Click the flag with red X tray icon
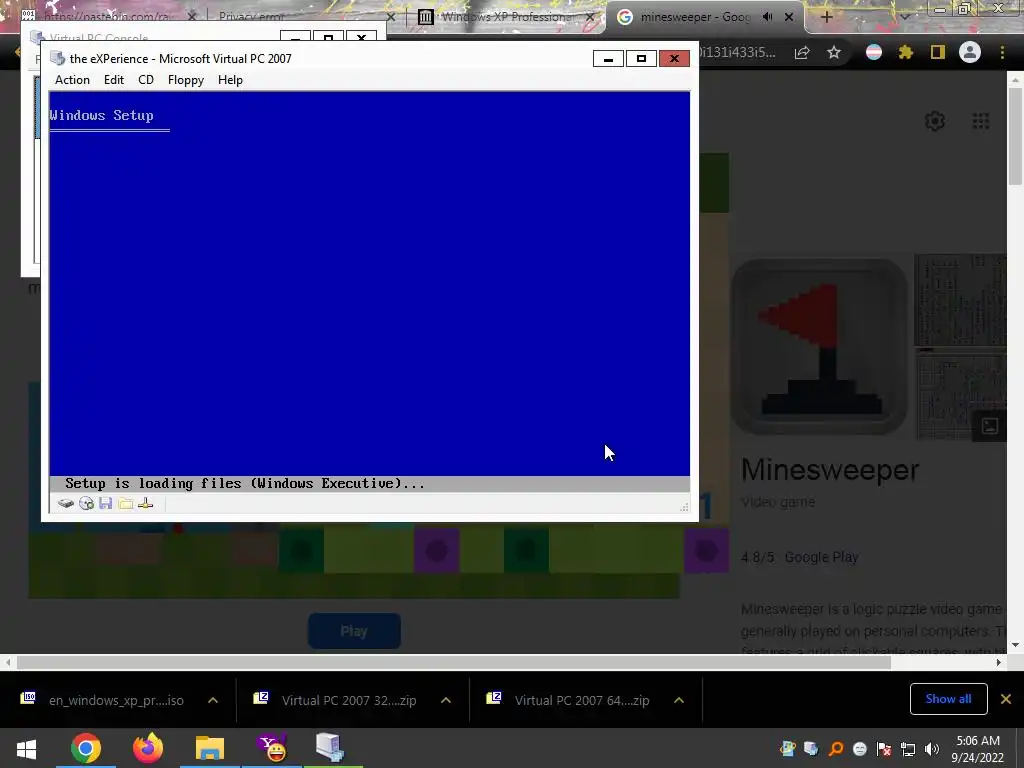The width and height of the screenshot is (1024, 768). pos(884,749)
